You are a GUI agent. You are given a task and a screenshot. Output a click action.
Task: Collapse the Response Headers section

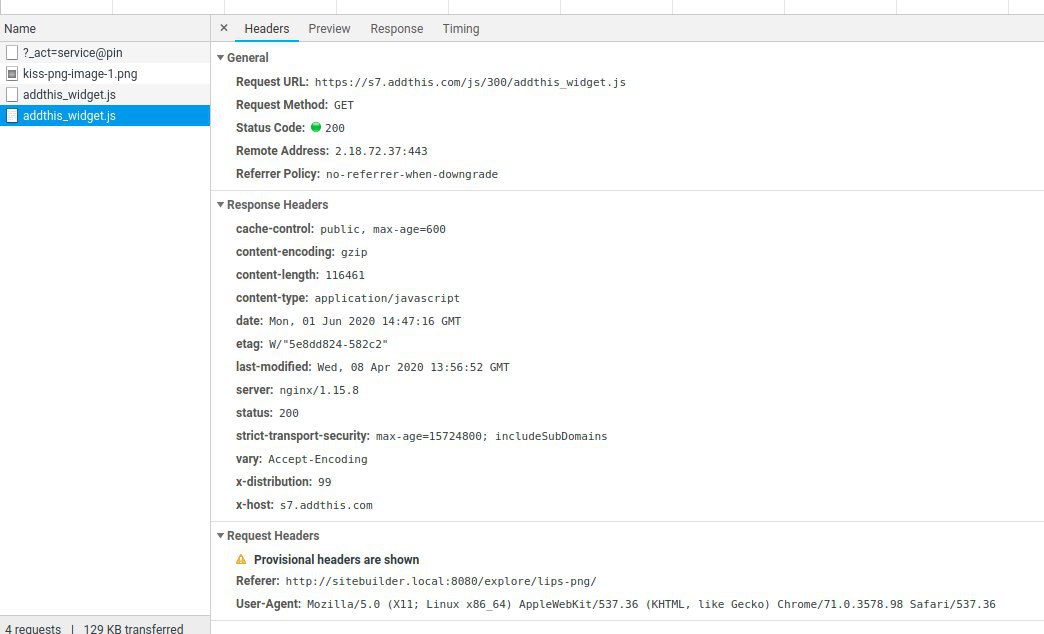(x=220, y=204)
